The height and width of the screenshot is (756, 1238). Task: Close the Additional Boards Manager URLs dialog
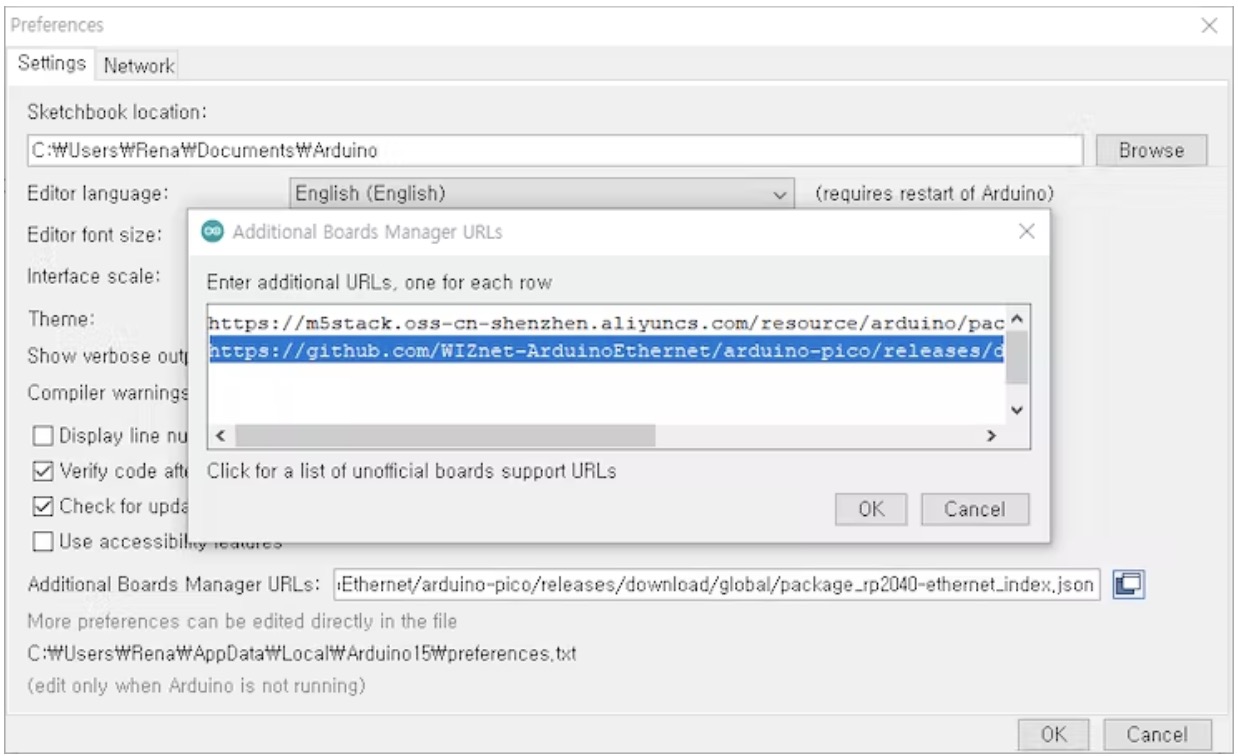[1025, 232]
